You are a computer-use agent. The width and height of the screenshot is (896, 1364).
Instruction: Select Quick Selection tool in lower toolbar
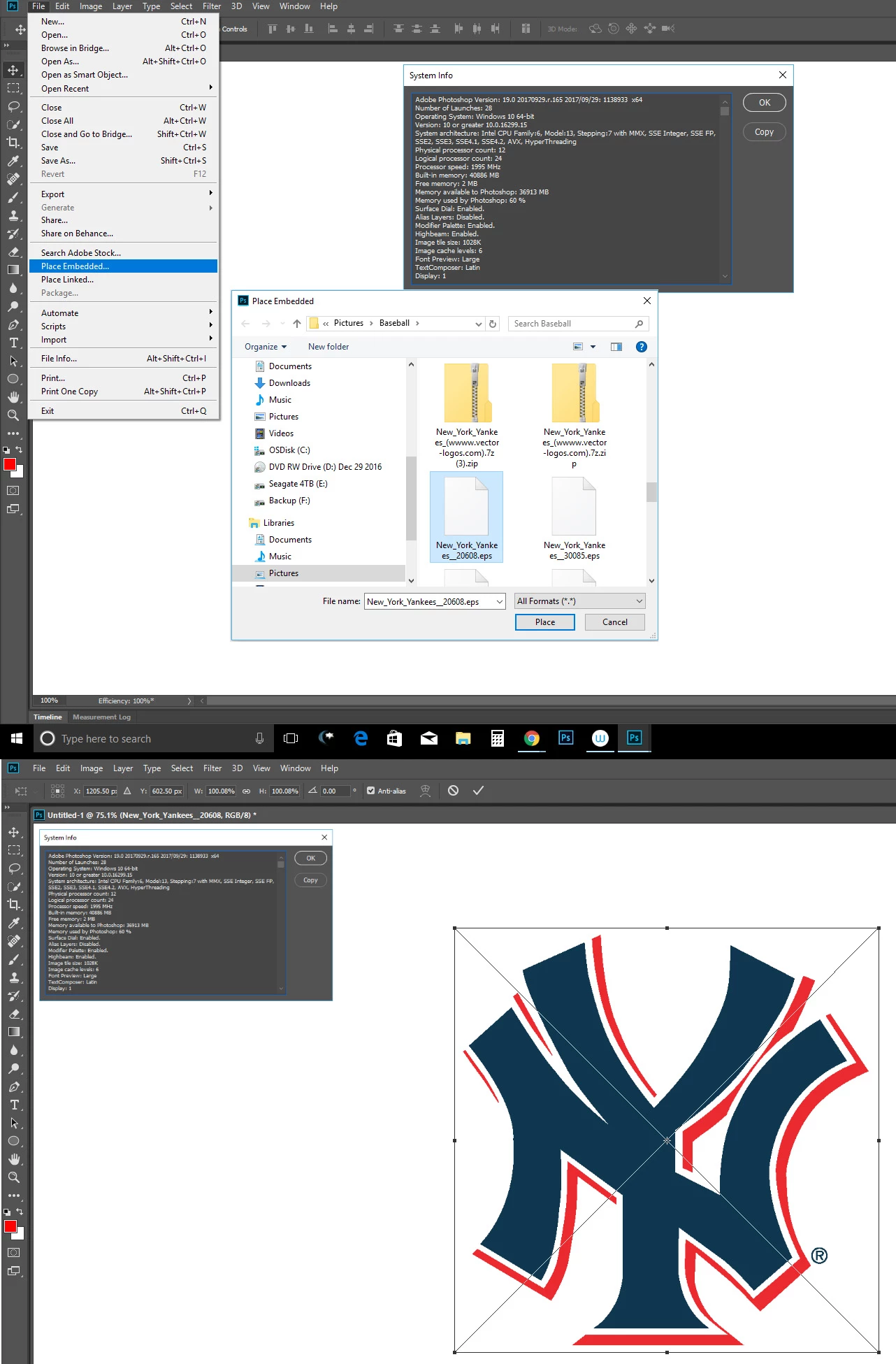(x=13, y=886)
